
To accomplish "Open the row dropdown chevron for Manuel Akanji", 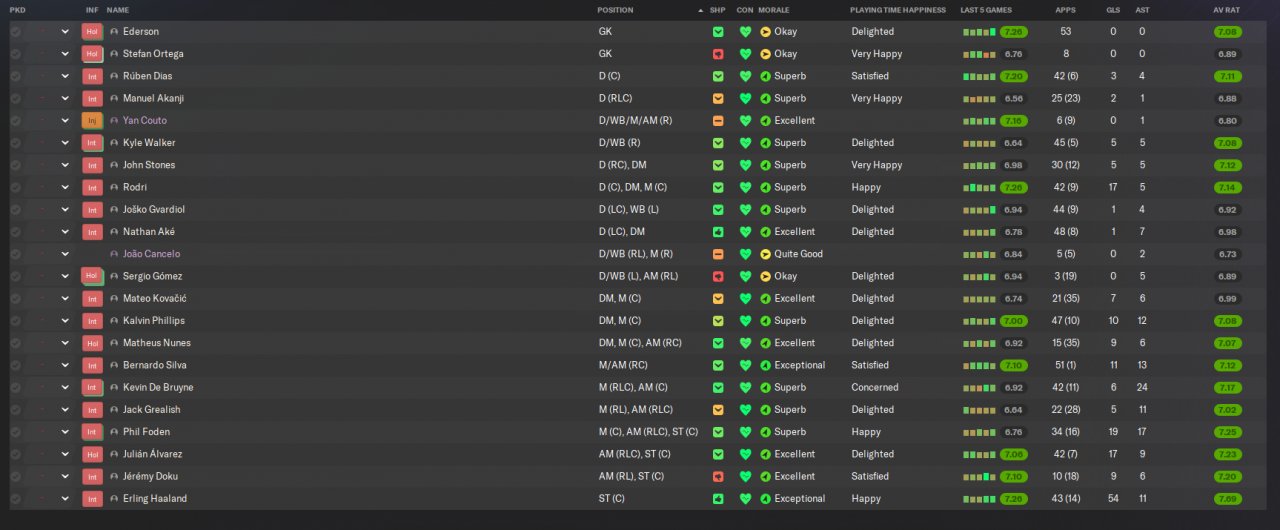I will pos(65,98).
